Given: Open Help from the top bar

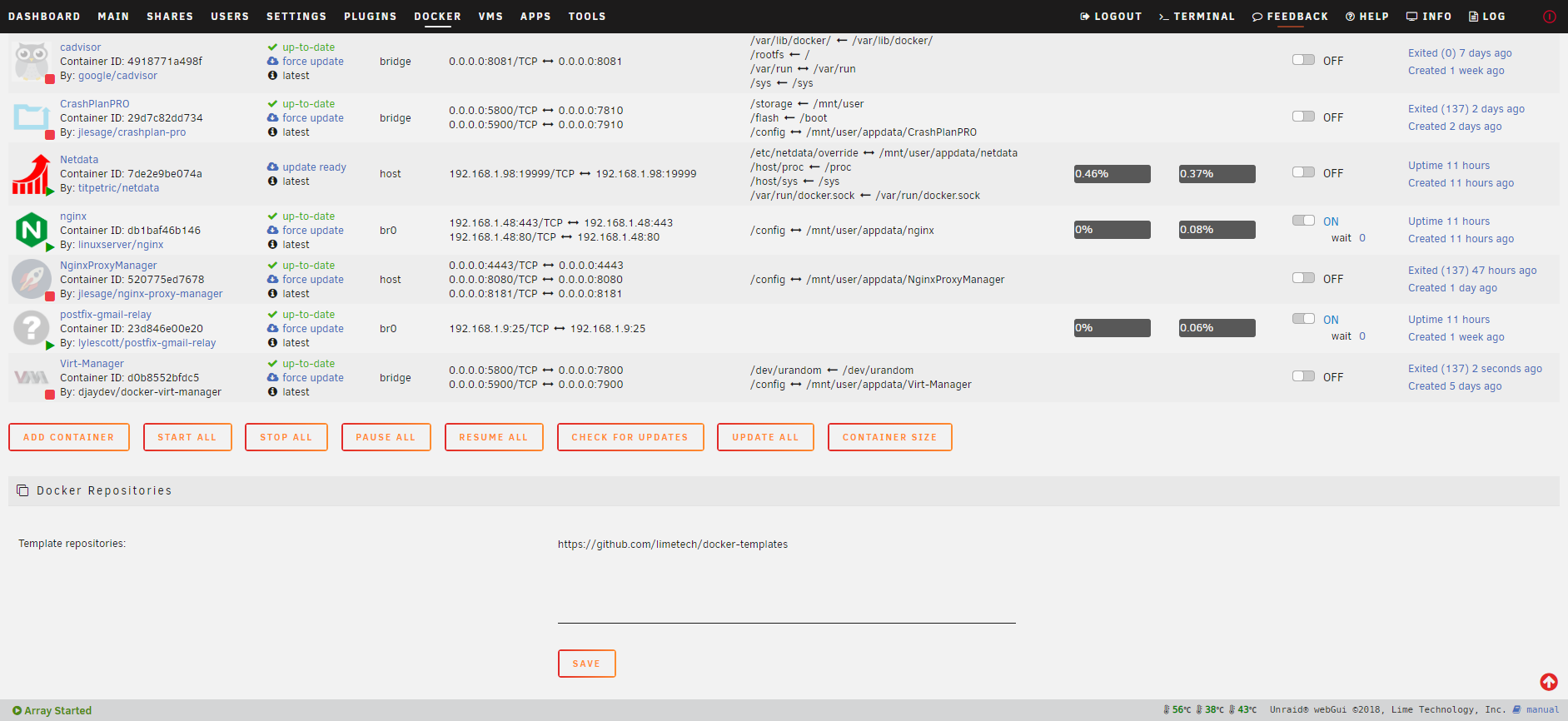Looking at the screenshot, I should (1367, 17).
